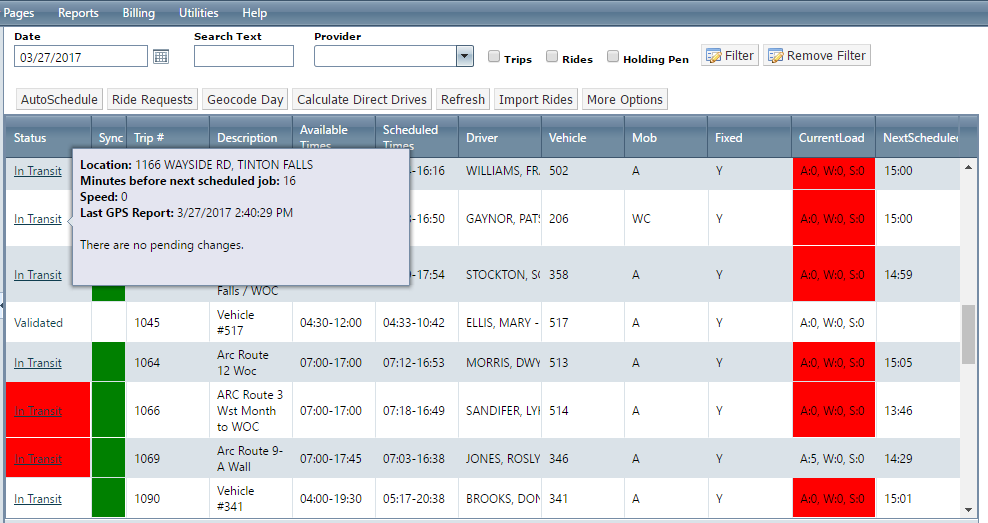Expand the Provider dropdown arrow
Screen dimensions: 988x523
pos(464,56)
